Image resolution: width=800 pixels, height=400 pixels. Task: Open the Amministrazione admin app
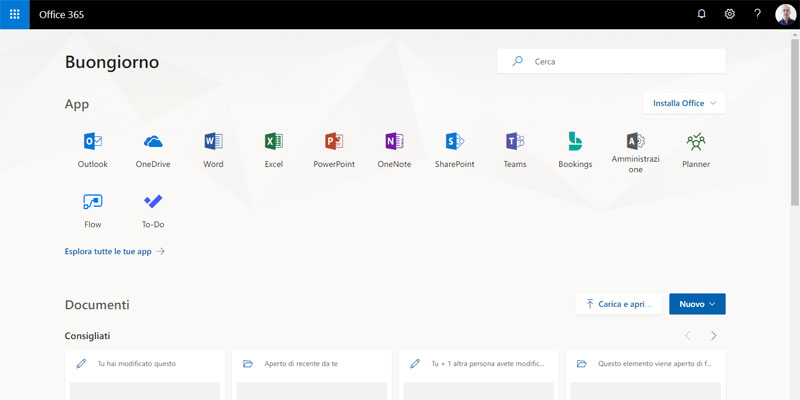pyautogui.click(x=635, y=152)
